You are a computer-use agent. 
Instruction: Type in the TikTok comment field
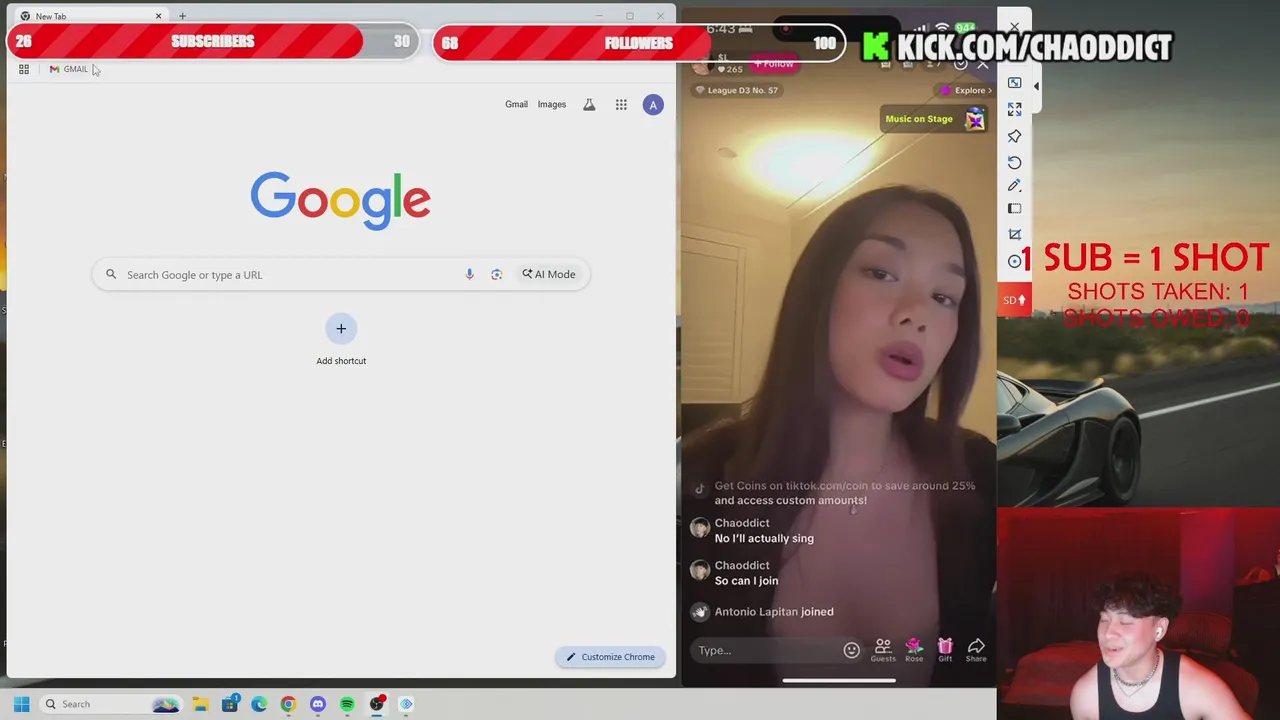(766, 650)
